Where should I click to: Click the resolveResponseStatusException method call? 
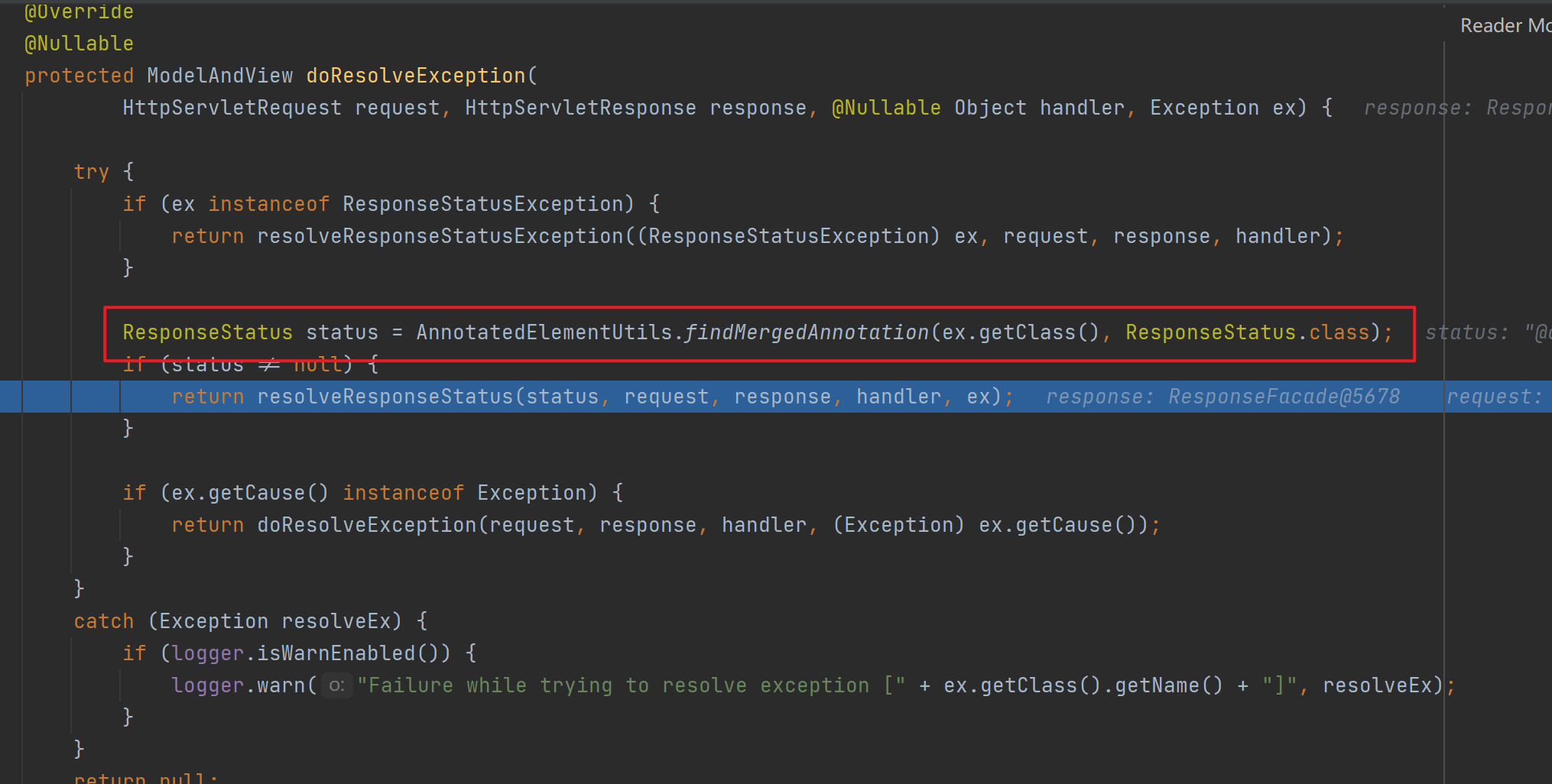[x=440, y=236]
